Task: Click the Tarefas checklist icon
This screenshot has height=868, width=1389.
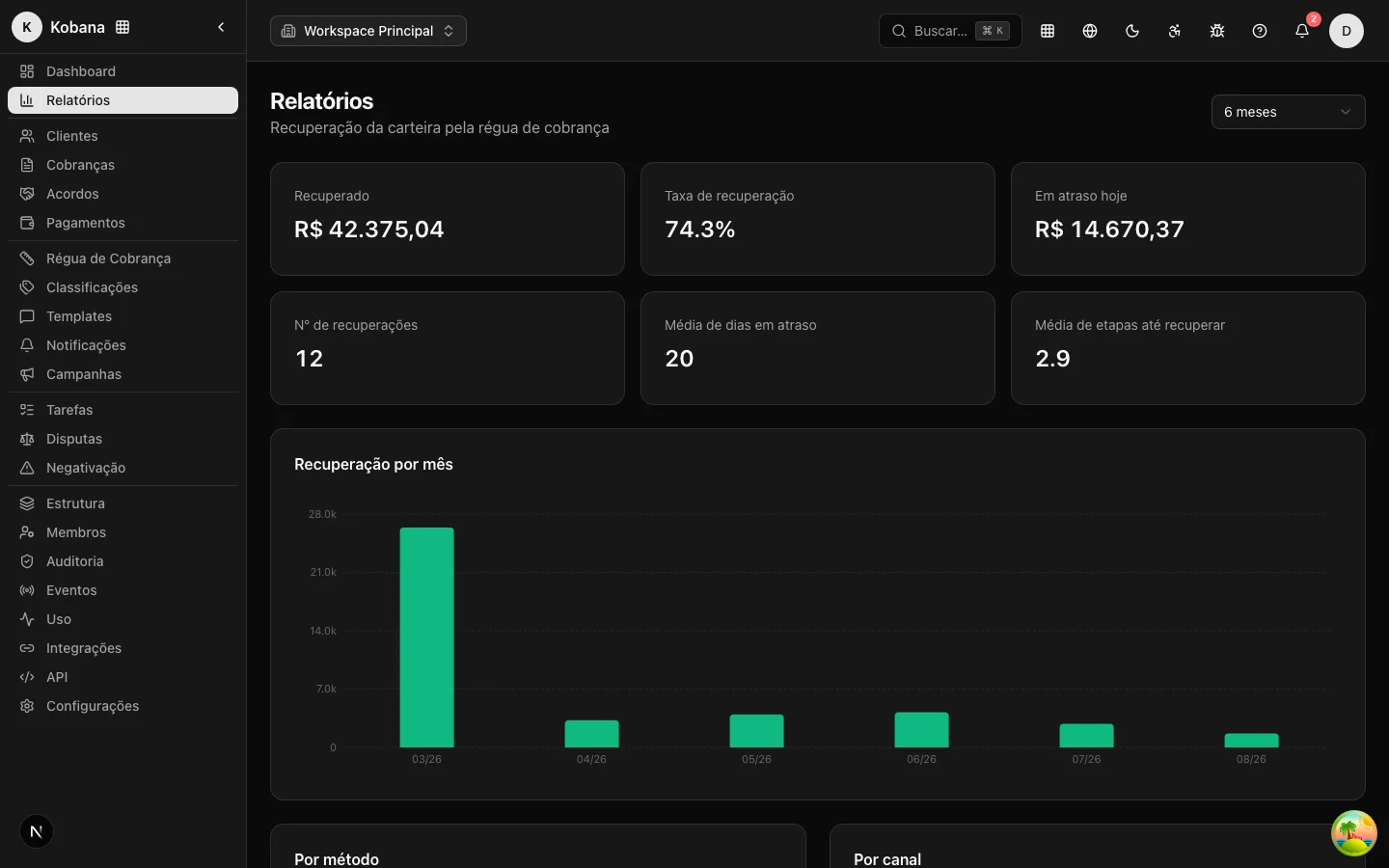Action: pos(27,410)
